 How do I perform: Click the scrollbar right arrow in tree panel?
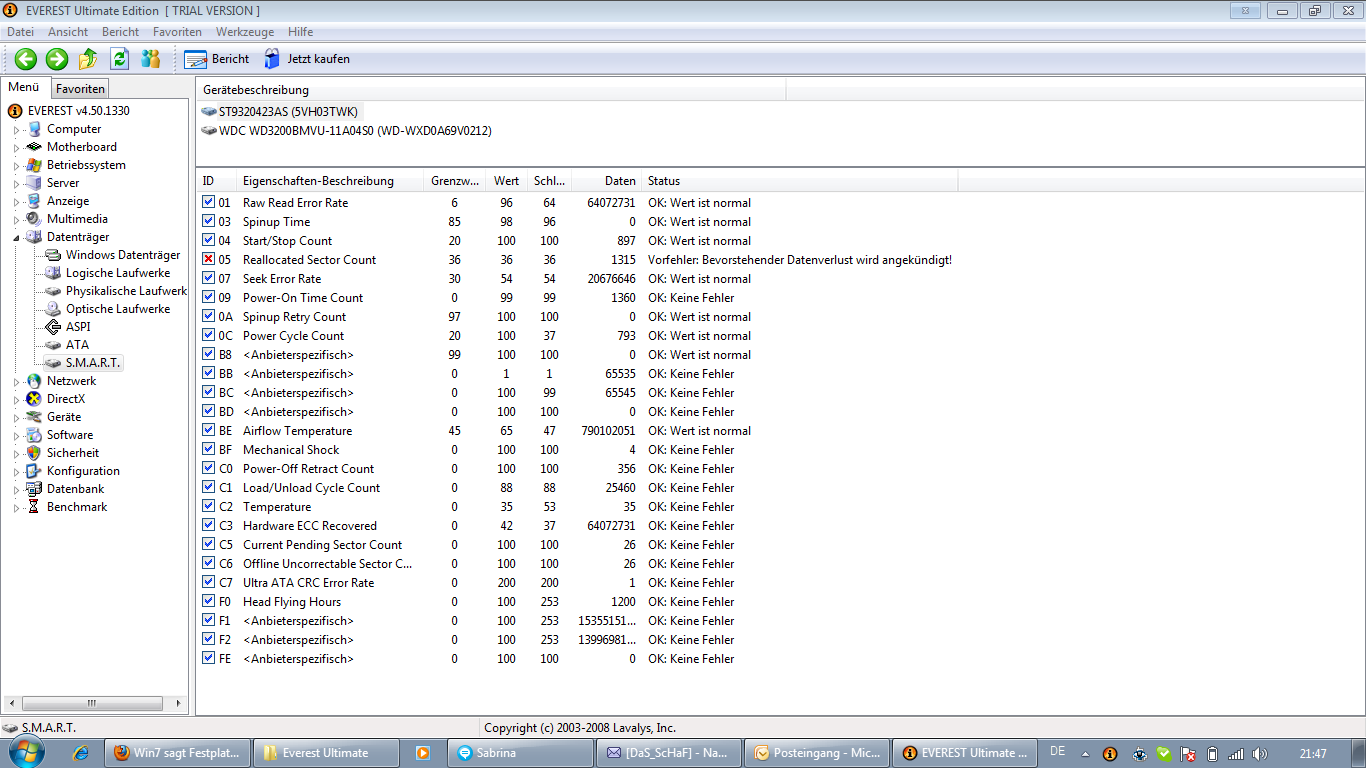pyautogui.click(x=179, y=703)
